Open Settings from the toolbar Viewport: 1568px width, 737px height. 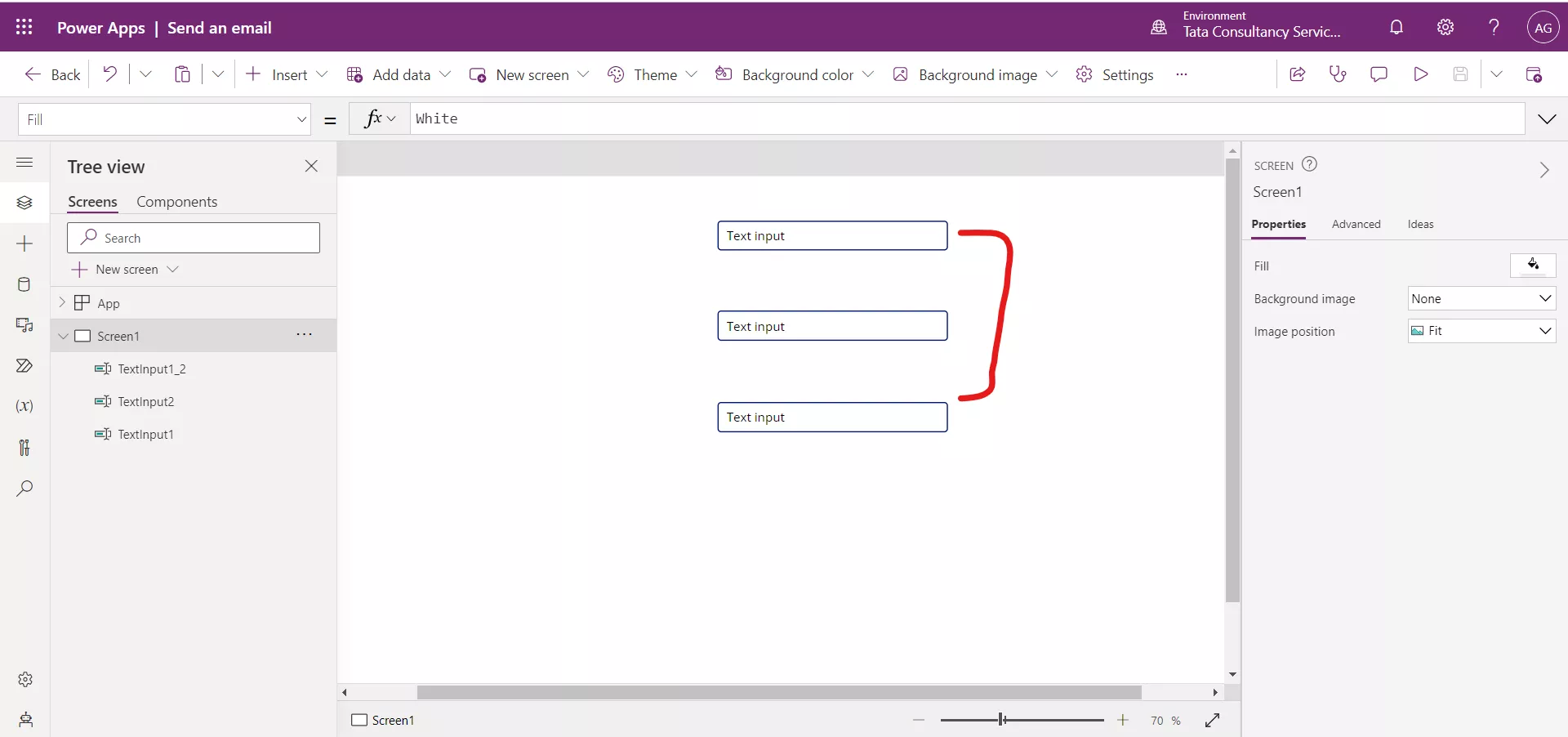(1116, 74)
